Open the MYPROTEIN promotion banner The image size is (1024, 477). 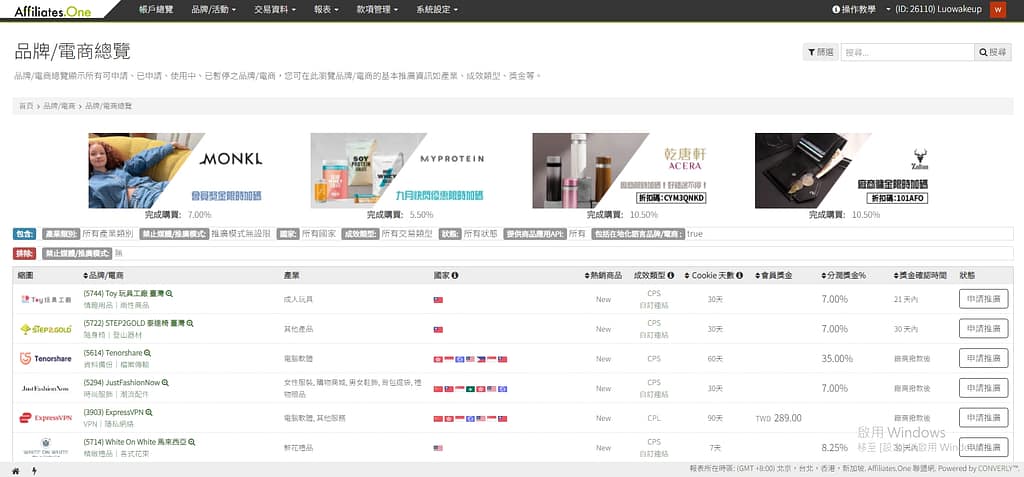[x=401, y=171]
